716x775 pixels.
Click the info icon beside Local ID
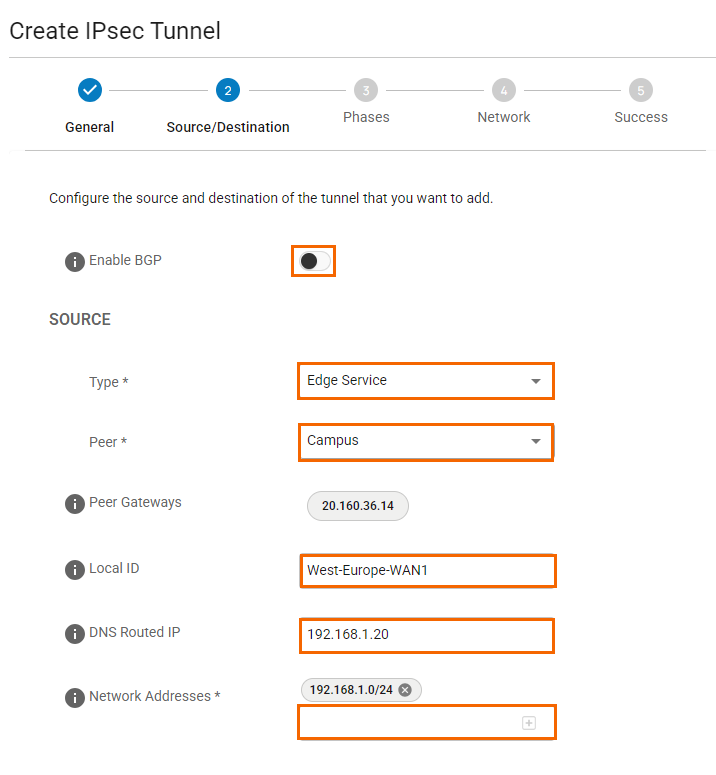tap(74, 570)
